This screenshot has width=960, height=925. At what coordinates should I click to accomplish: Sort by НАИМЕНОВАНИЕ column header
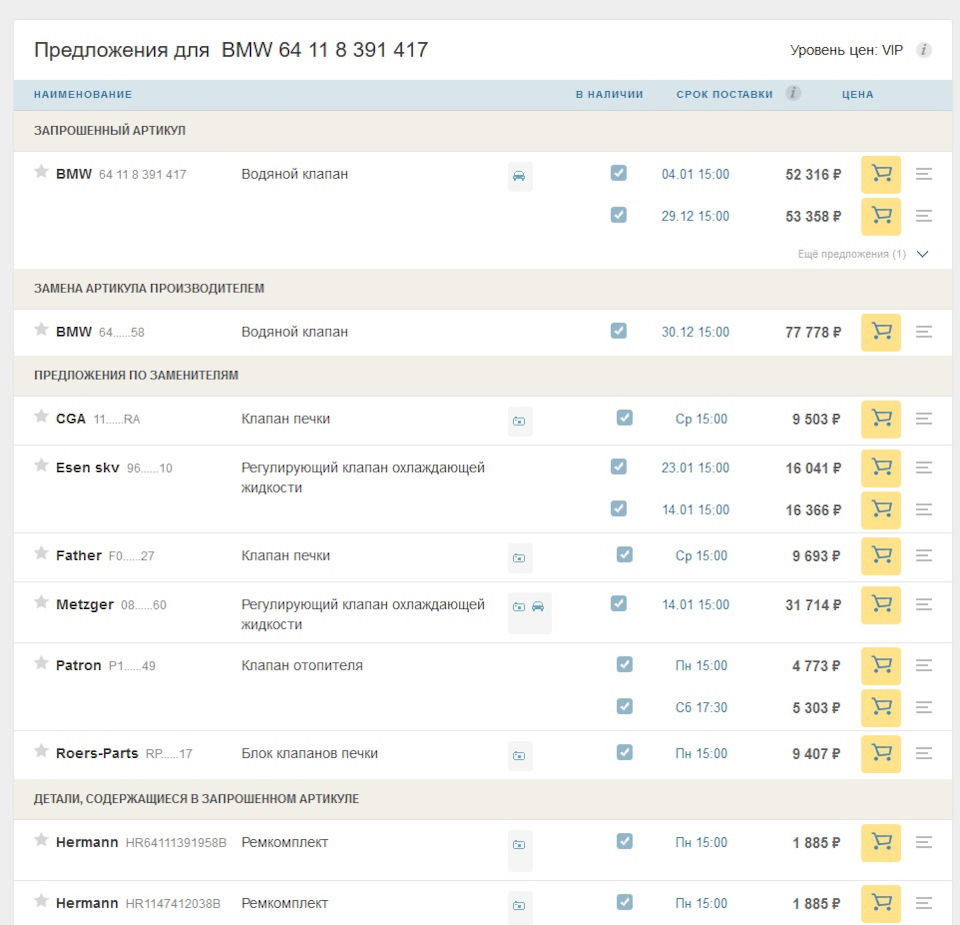tap(83, 95)
